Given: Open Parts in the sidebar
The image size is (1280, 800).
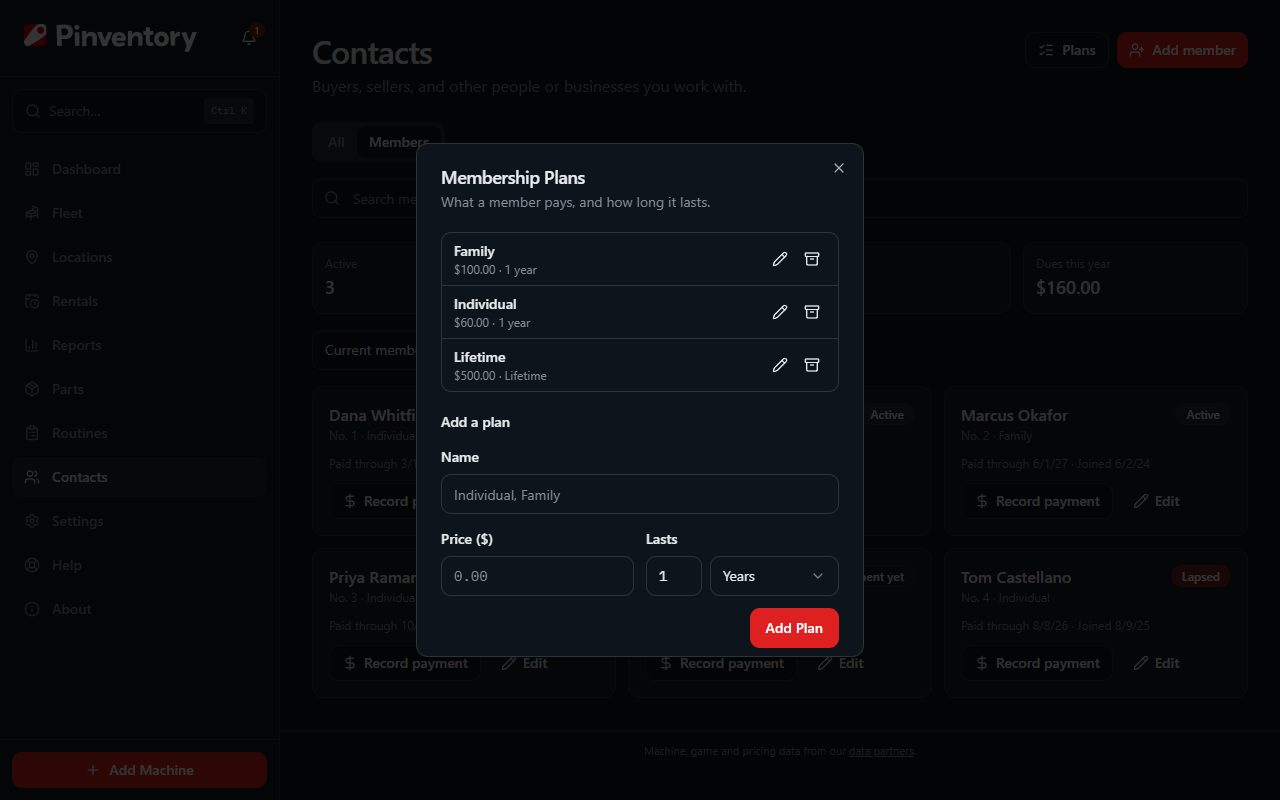Looking at the screenshot, I should (x=139, y=389).
